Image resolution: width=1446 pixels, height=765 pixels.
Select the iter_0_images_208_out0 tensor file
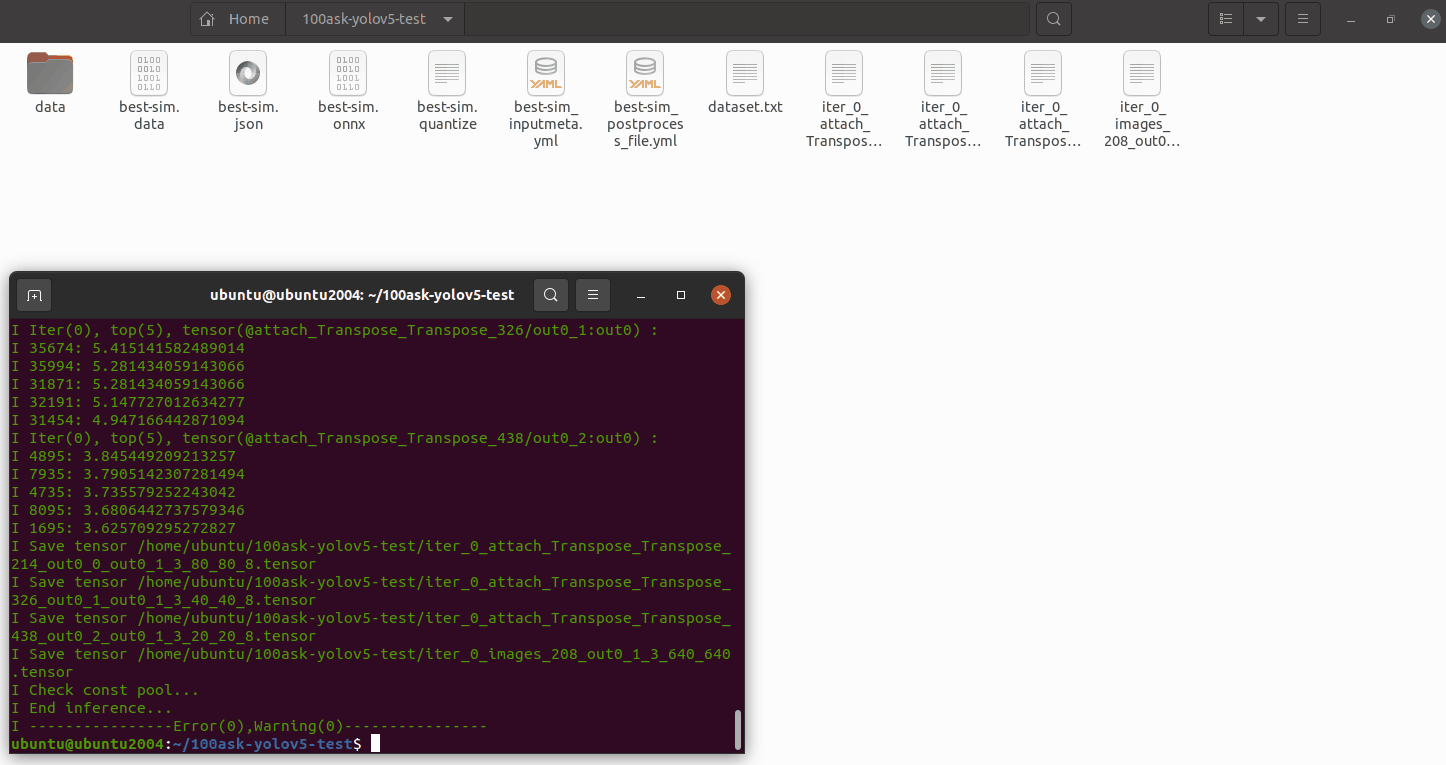(x=1141, y=72)
